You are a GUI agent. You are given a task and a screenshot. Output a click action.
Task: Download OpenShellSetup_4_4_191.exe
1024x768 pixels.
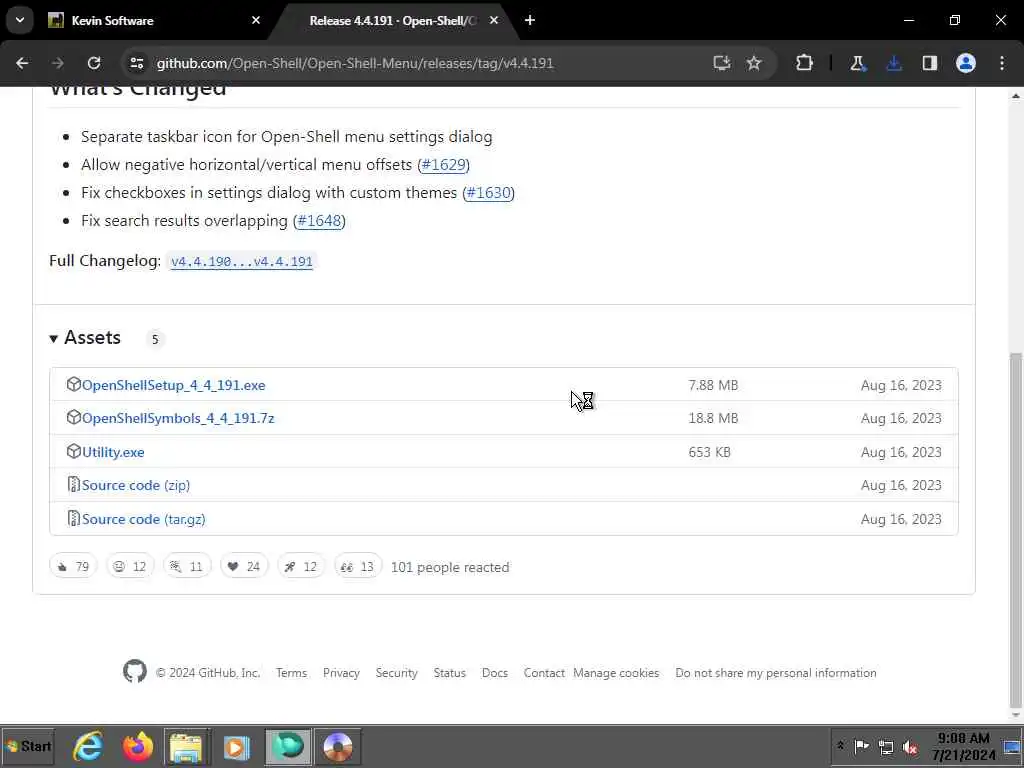pyautogui.click(x=174, y=385)
